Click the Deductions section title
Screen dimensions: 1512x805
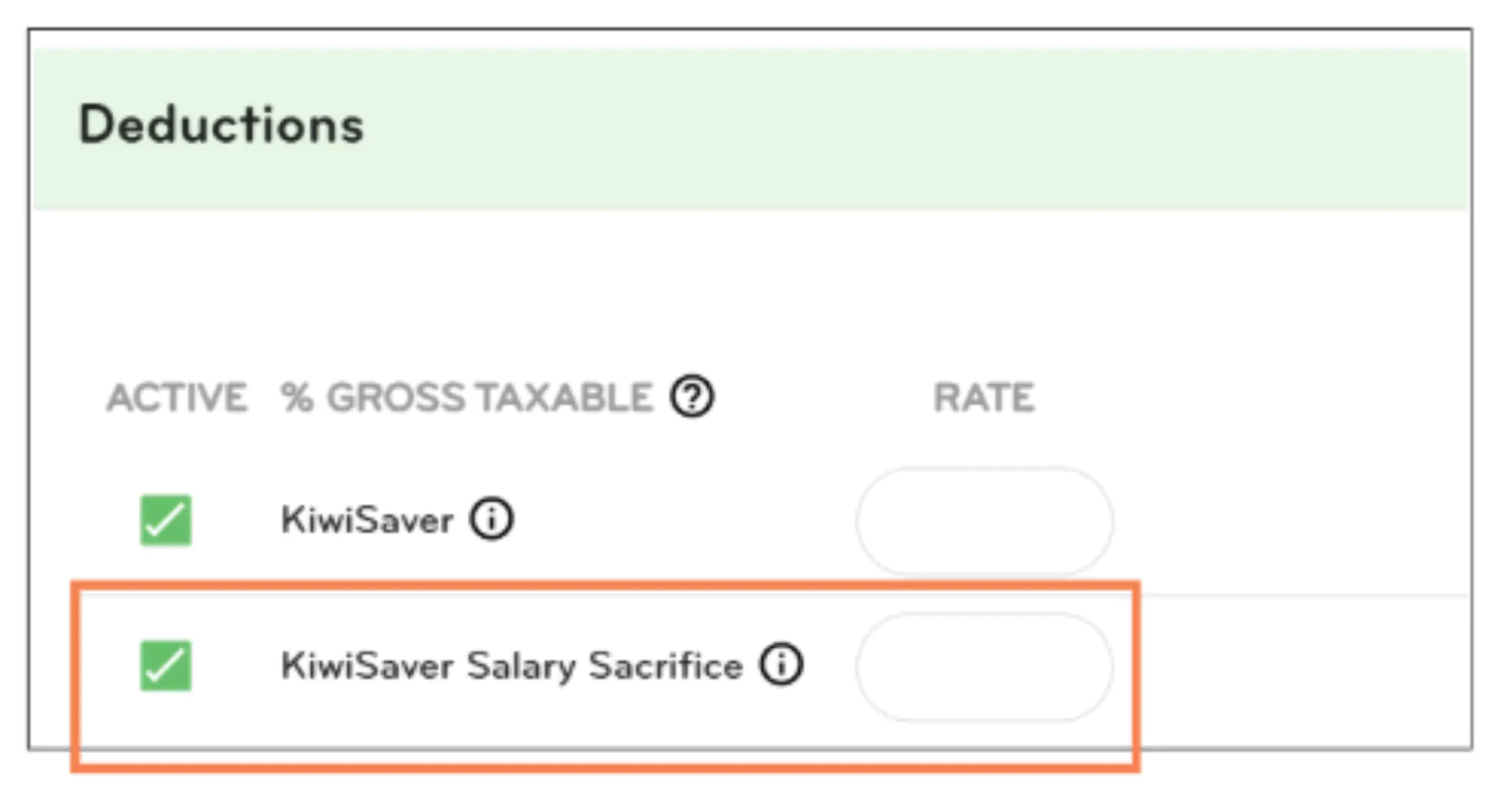coord(222,124)
